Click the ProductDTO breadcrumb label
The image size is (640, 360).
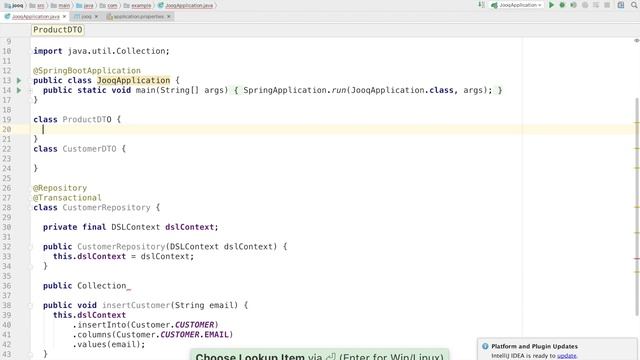pyautogui.click(x=58, y=30)
